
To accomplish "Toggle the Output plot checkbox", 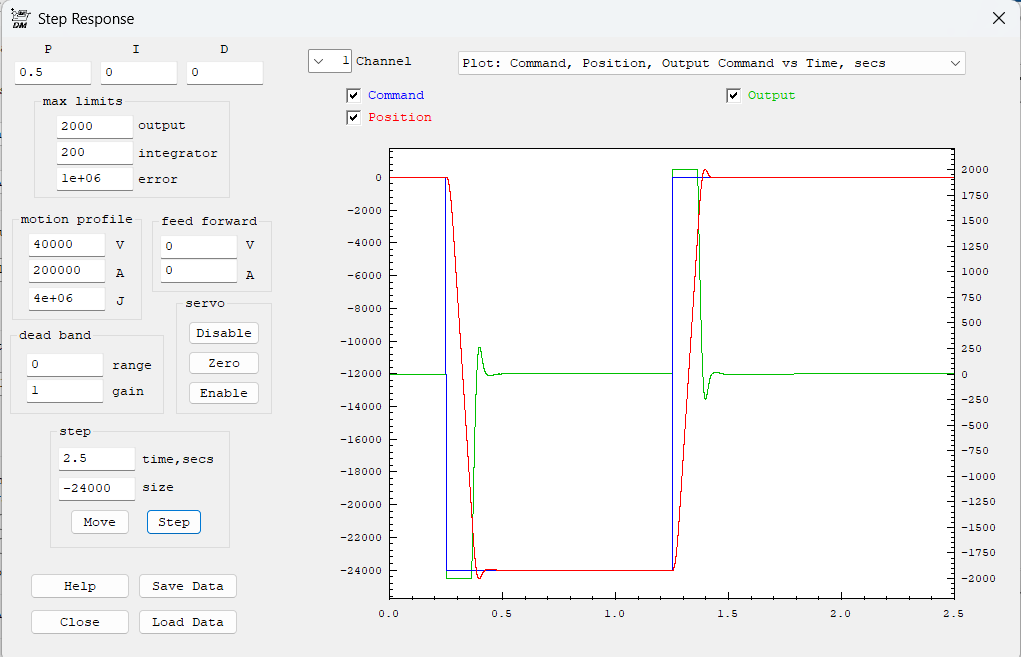I will [x=733, y=95].
